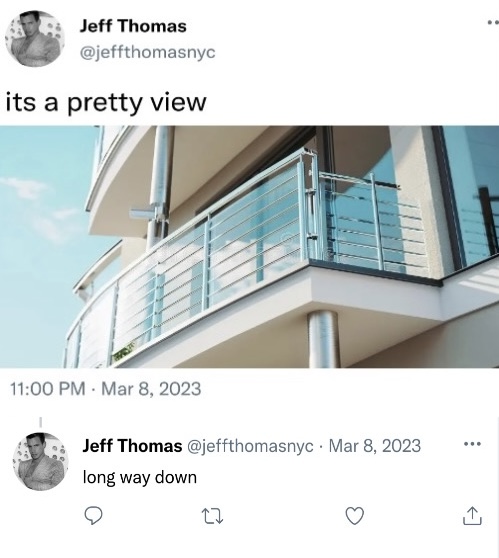Open the reply's Mar 8, 2023 date link

(375, 446)
